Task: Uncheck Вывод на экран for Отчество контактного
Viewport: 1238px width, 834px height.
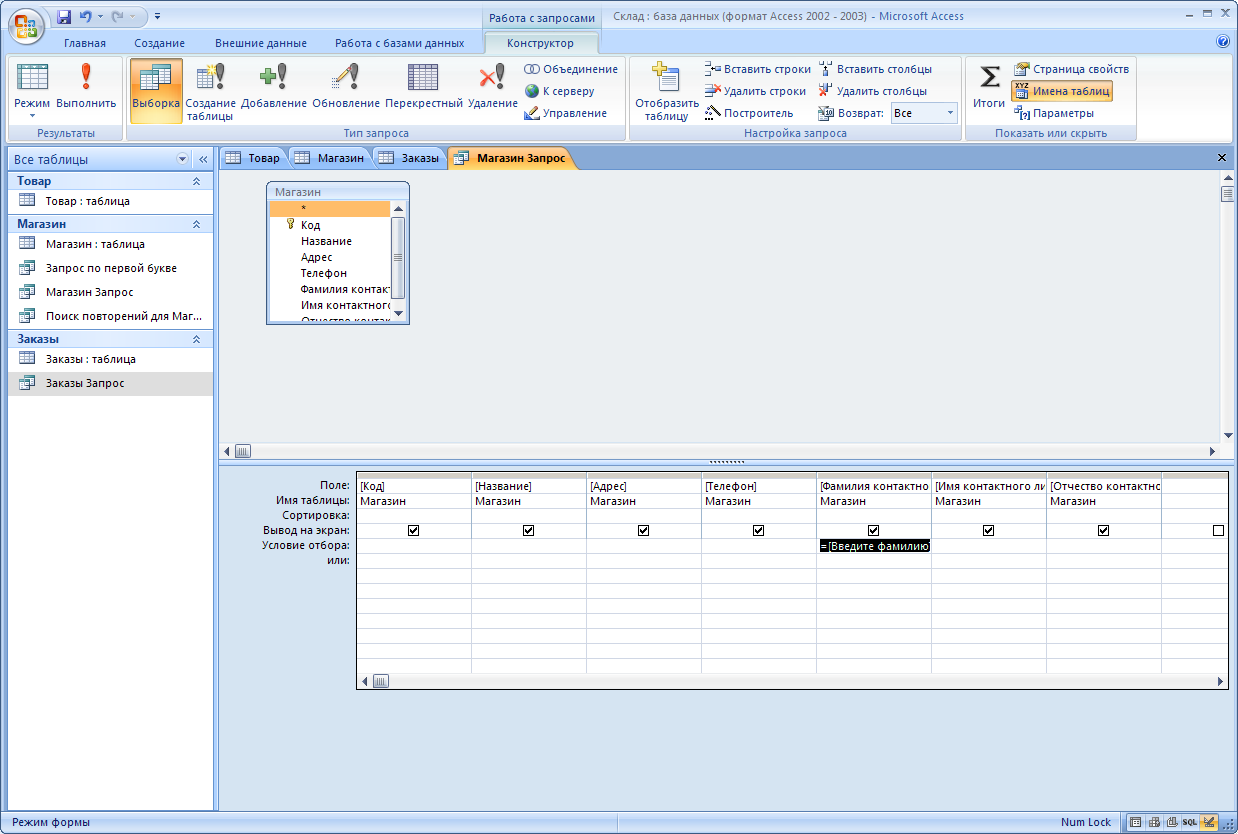Action: click(1103, 531)
